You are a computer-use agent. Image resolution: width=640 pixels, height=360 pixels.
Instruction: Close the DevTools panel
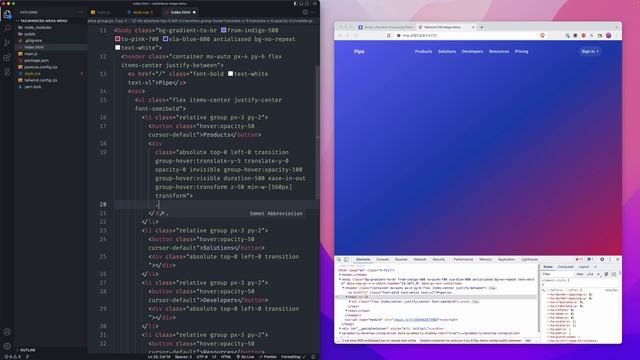pyautogui.click(x=618, y=260)
